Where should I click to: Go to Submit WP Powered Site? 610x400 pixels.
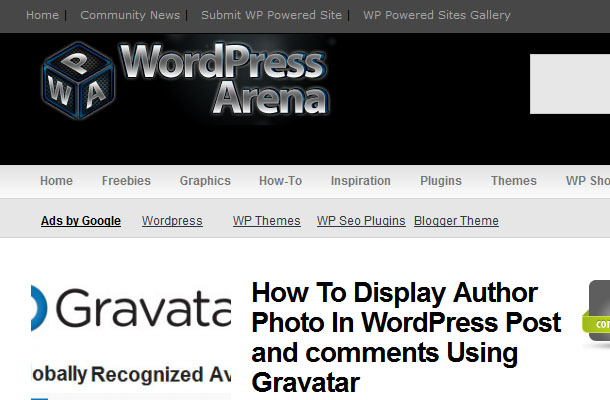pos(271,15)
